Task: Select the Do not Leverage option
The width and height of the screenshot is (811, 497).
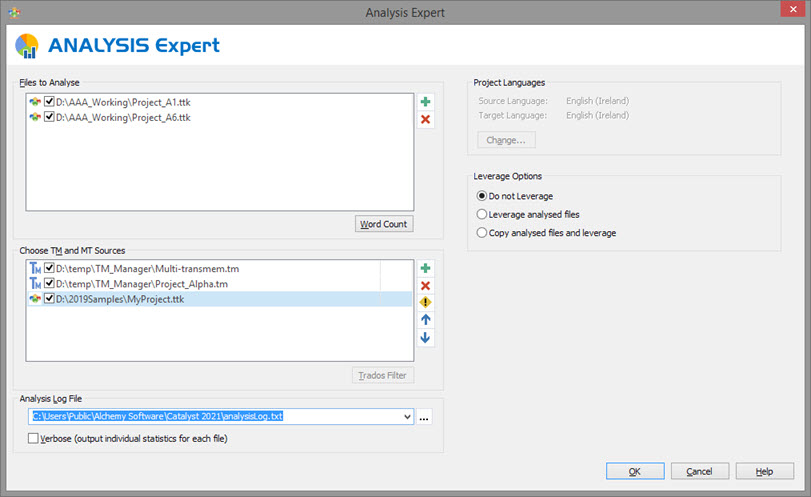Action: click(482, 196)
